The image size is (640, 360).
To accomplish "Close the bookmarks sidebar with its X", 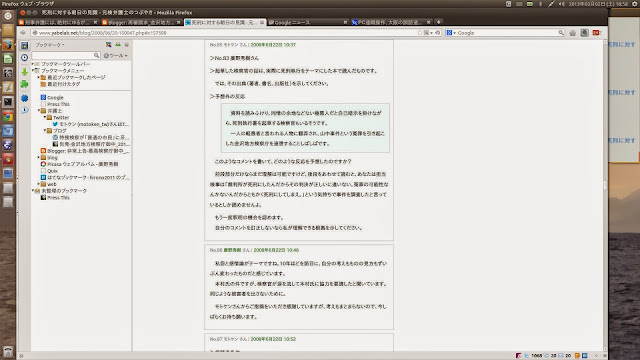I will coord(127,45).
